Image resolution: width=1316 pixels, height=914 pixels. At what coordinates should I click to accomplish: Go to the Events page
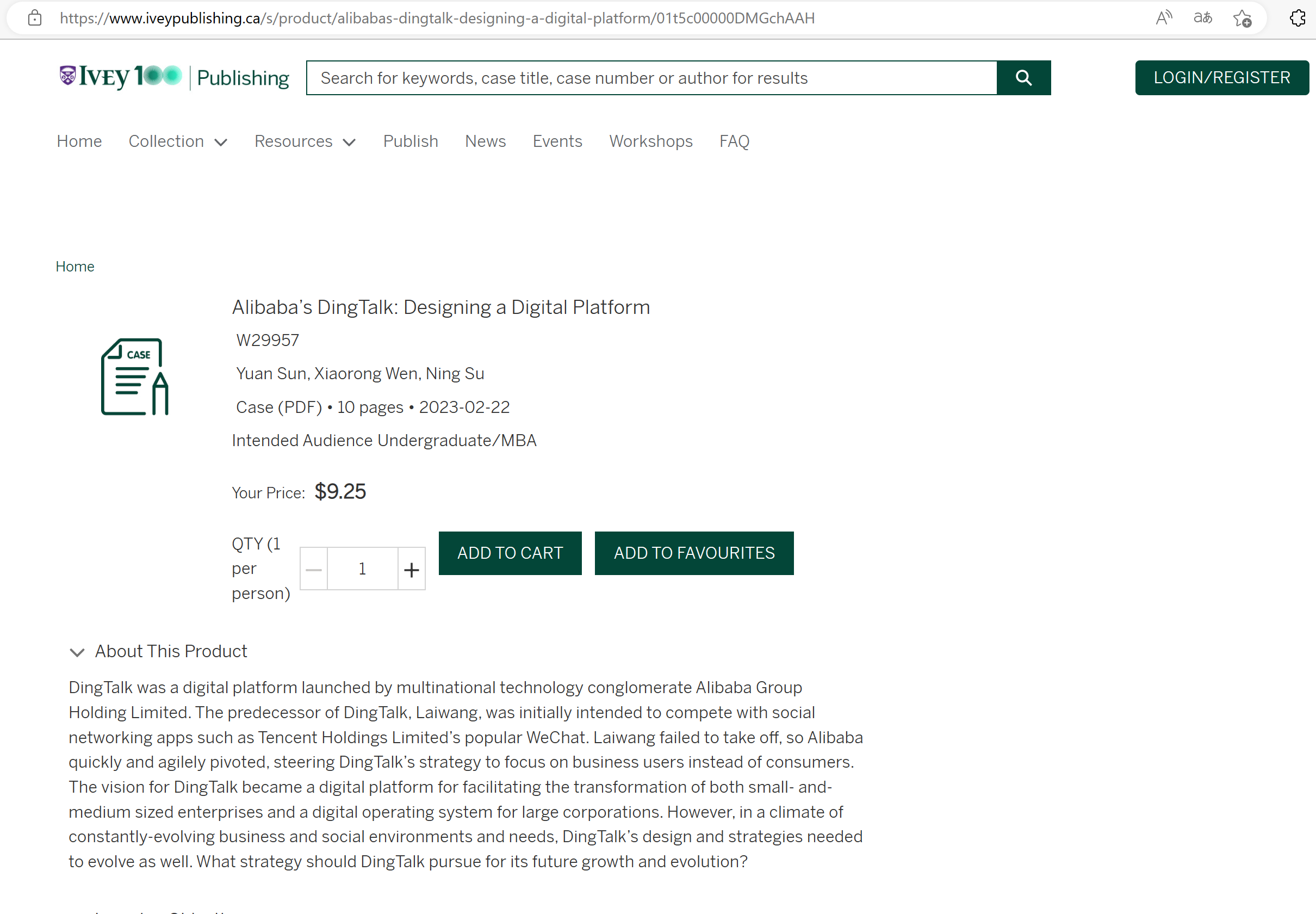557,141
